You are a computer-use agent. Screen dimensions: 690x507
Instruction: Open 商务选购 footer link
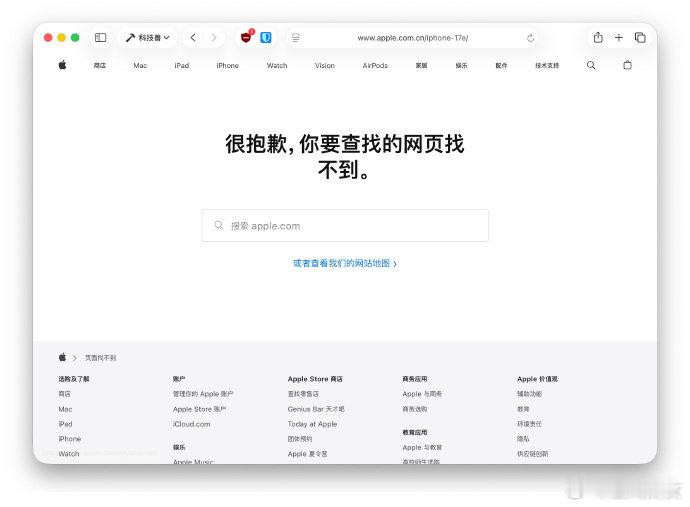[x=415, y=409]
